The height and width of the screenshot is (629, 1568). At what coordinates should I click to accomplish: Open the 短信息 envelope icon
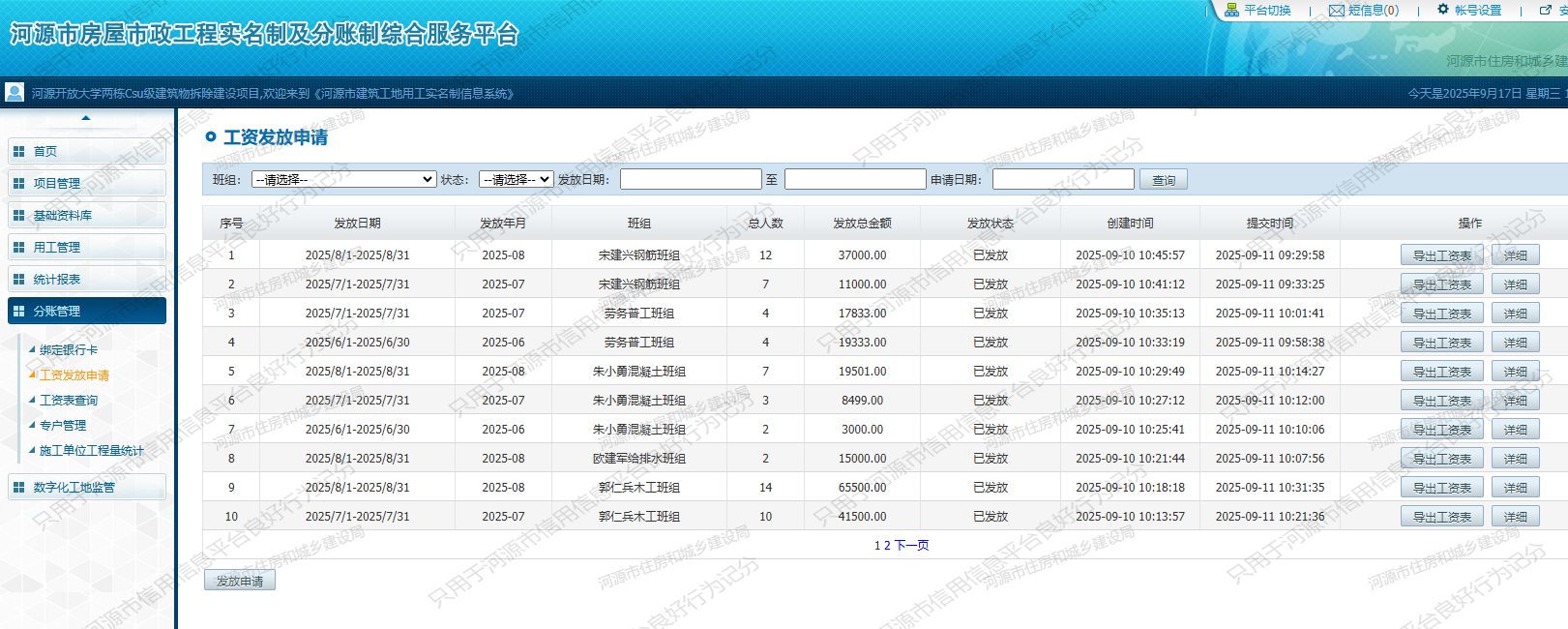1337,10
